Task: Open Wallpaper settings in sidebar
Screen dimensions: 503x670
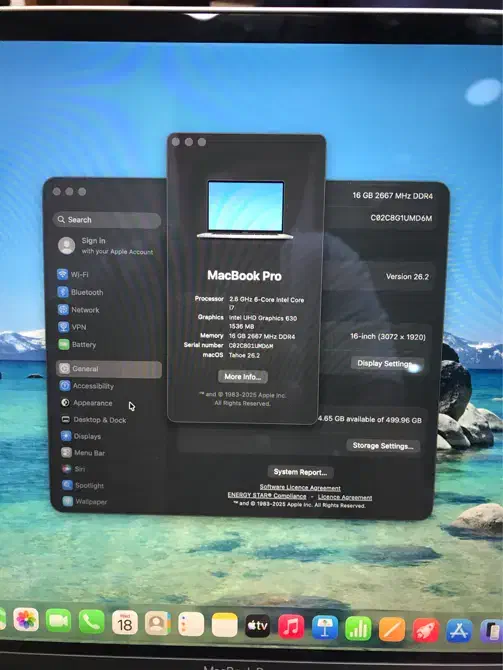Action: [85, 502]
